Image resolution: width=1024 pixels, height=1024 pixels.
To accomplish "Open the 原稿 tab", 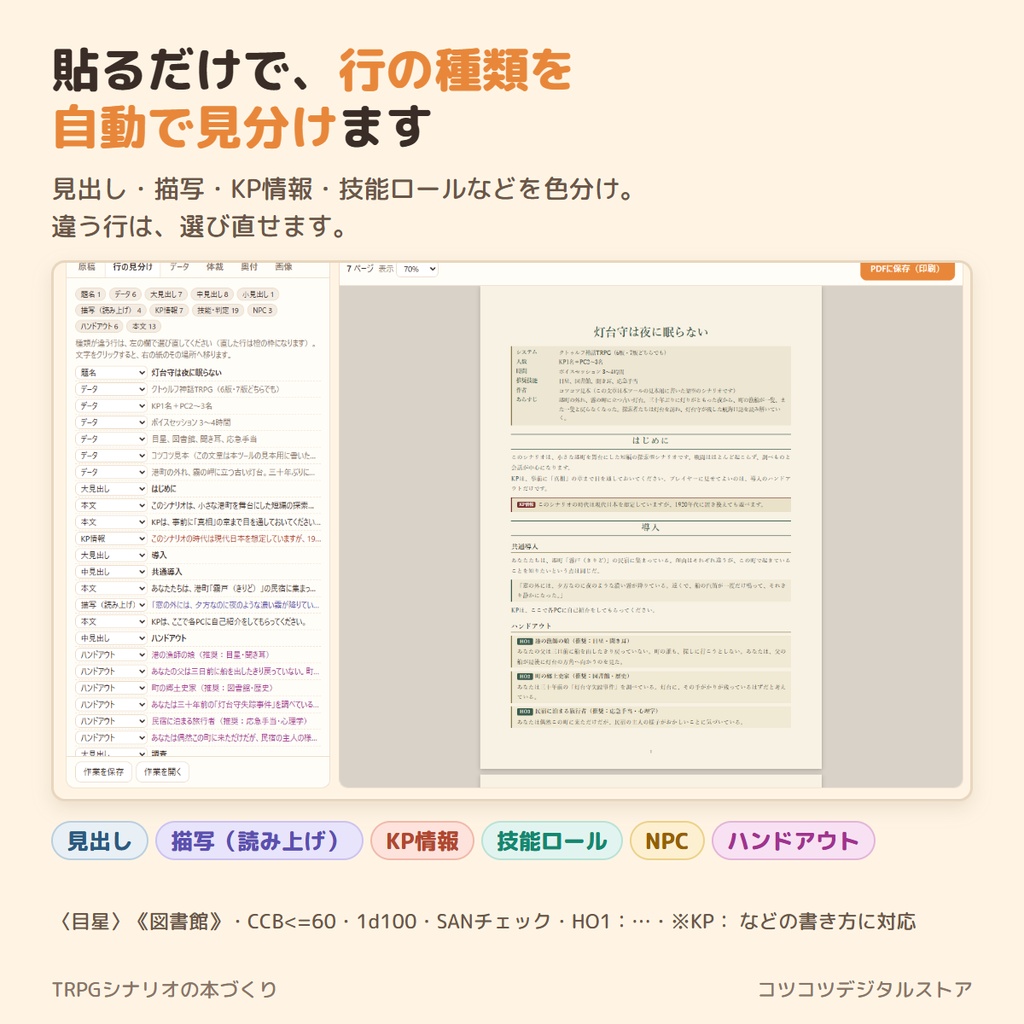I will pyautogui.click(x=87, y=266).
